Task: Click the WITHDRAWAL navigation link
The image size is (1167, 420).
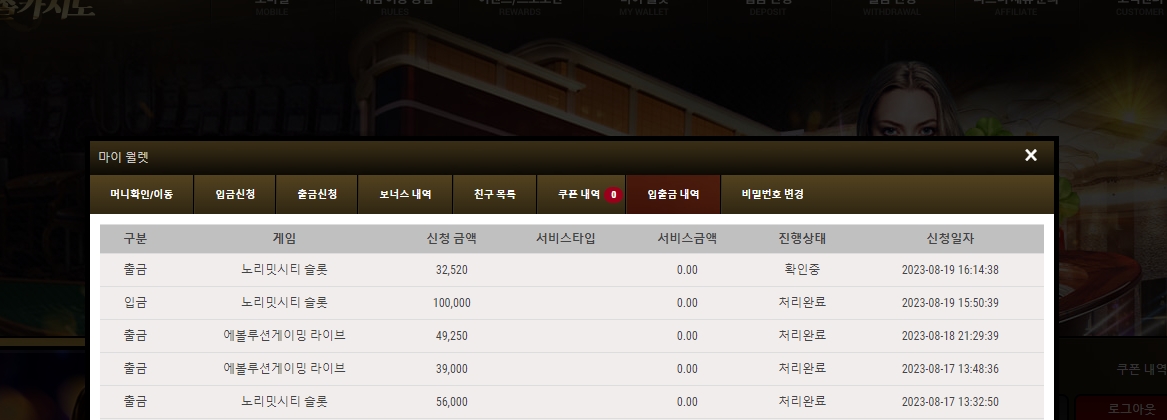Action: [x=892, y=7]
